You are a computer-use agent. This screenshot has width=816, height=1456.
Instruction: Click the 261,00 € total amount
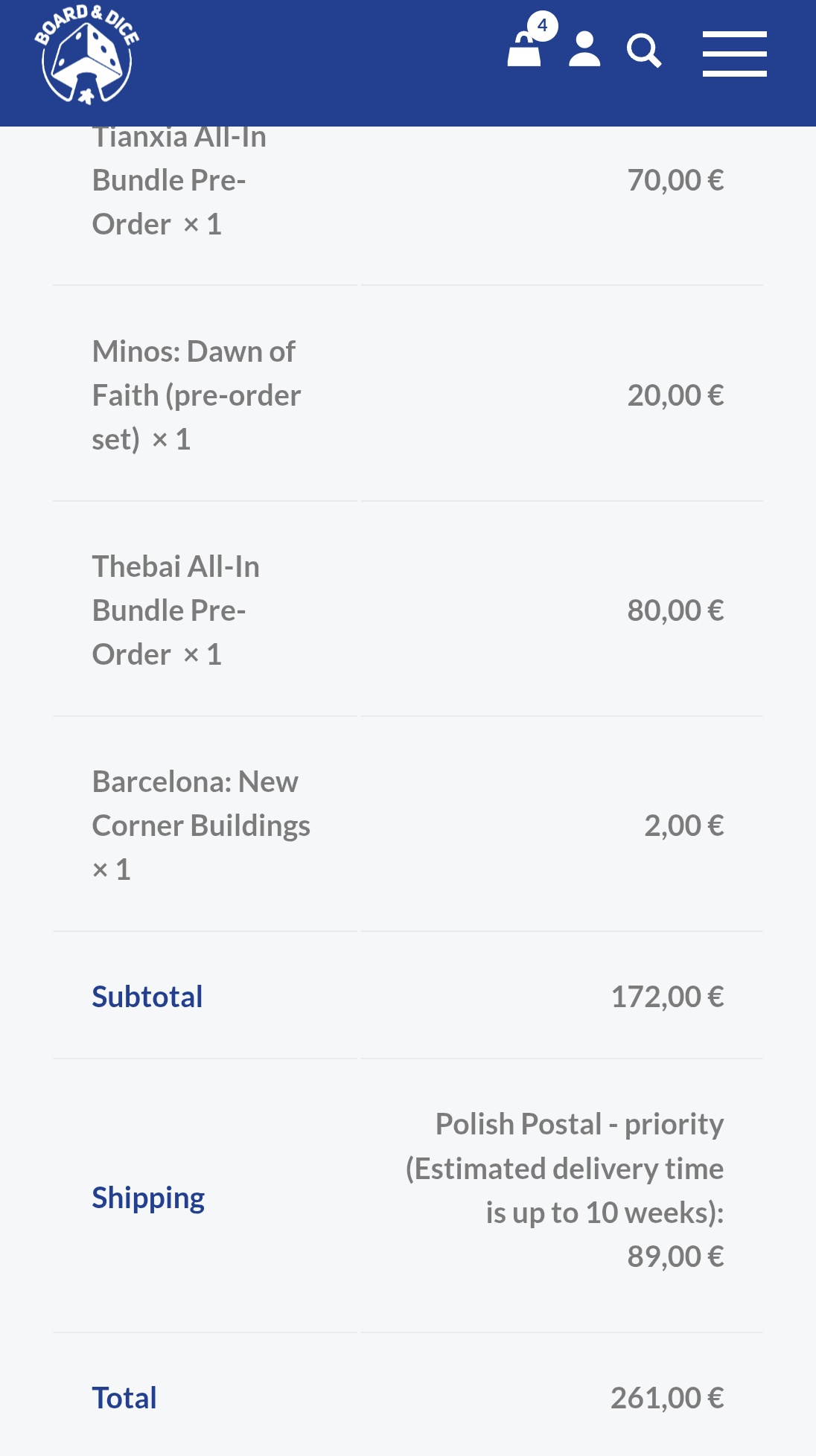(667, 1398)
